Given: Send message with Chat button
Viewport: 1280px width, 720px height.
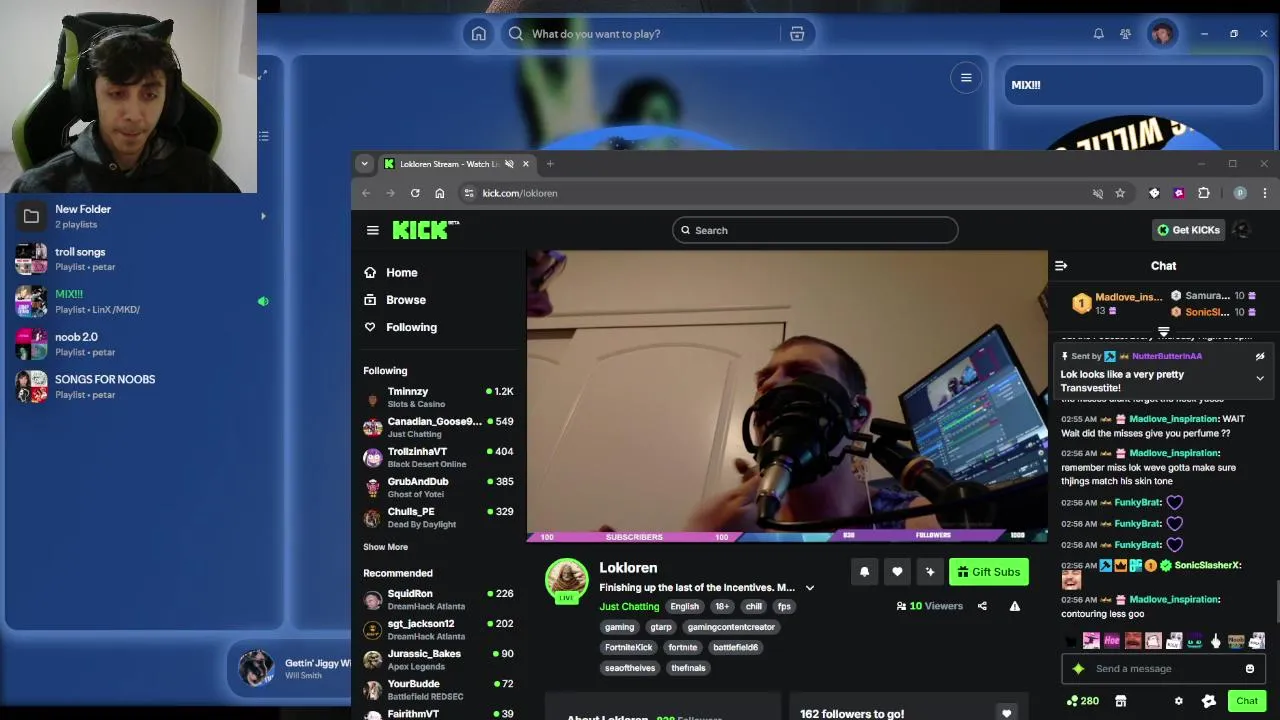Looking at the screenshot, I should click(x=1247, y=701).
